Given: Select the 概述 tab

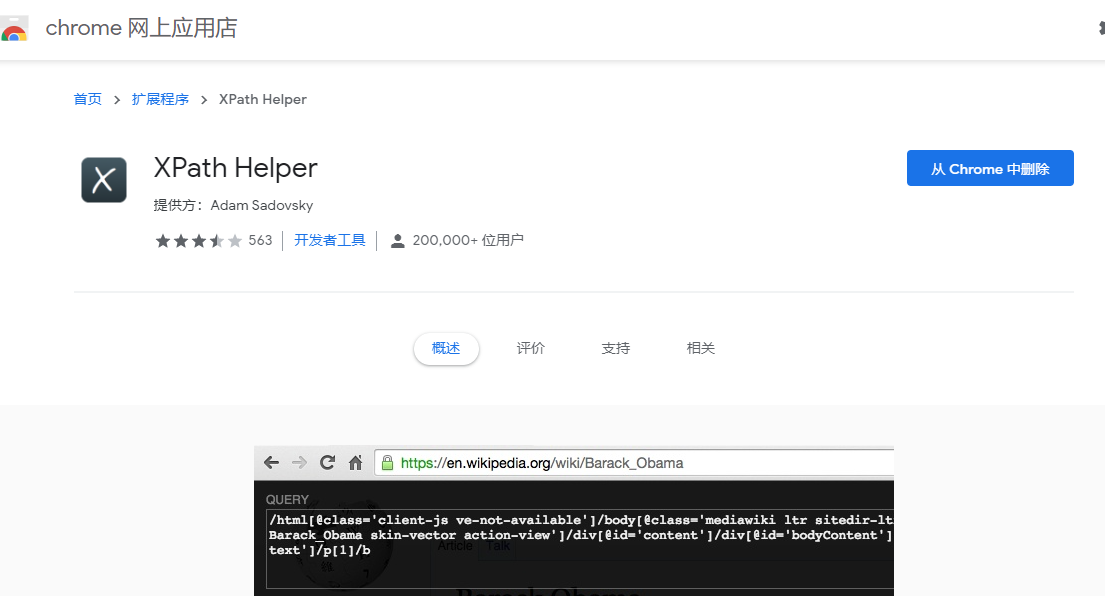Looking at the screenshot, I should click(x=446, y=349).
